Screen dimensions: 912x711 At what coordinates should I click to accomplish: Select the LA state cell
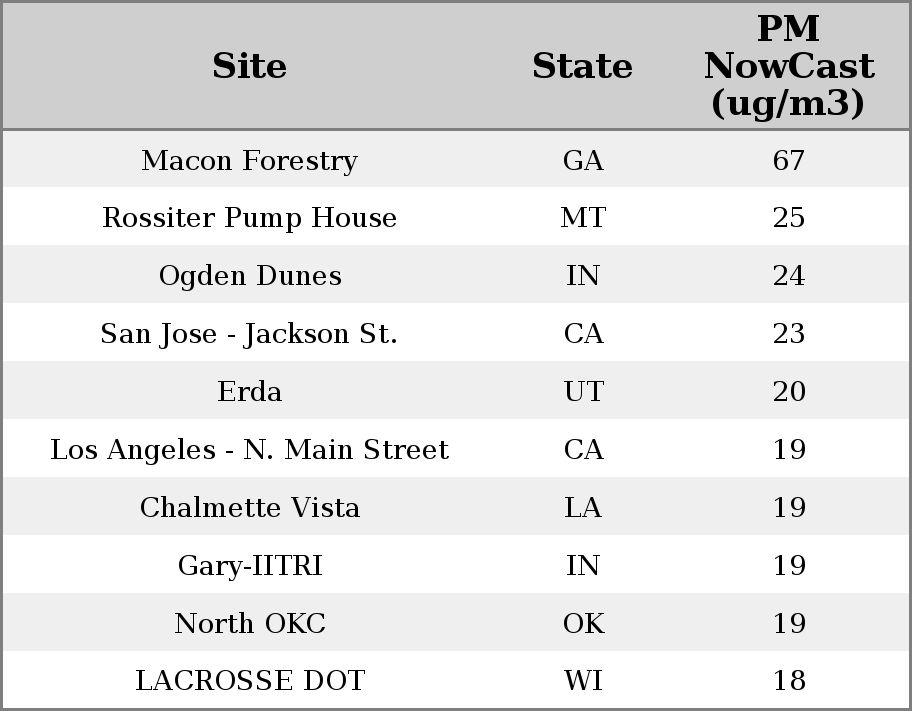click(583, 508)
